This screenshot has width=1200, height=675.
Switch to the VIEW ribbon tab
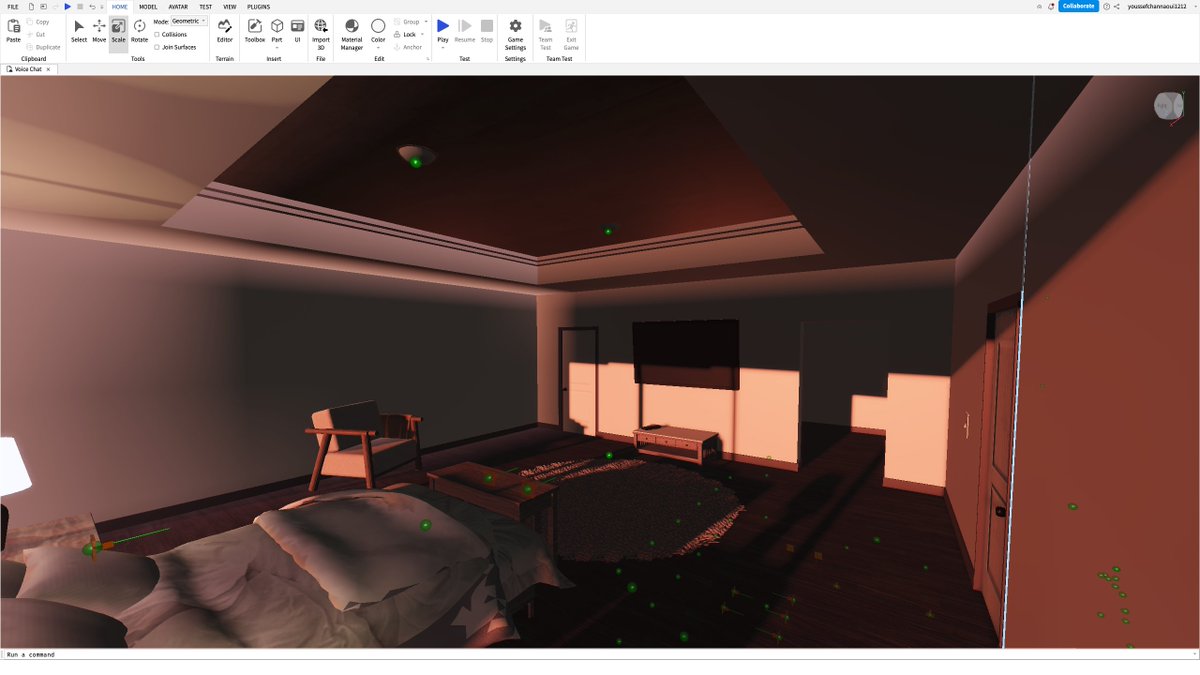230,6
